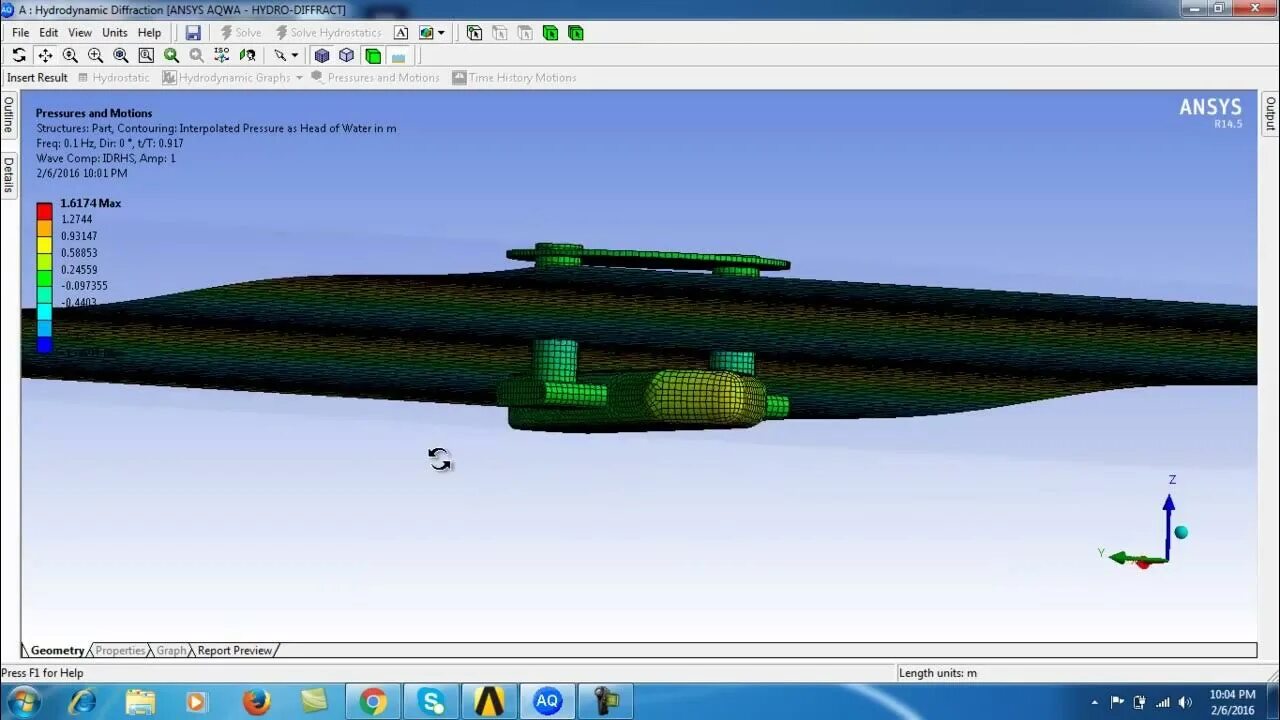
Task: Insert Pressures and Motions result
Action: click(x=376, y=78)
